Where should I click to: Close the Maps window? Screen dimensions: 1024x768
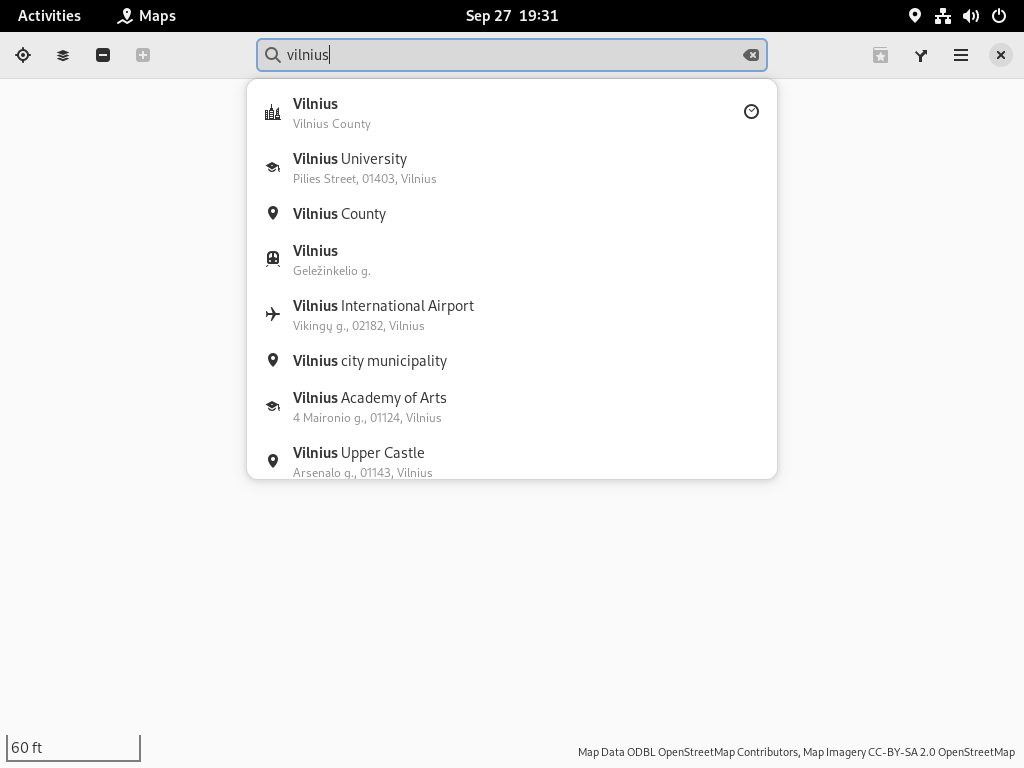tap(1000, 56)
